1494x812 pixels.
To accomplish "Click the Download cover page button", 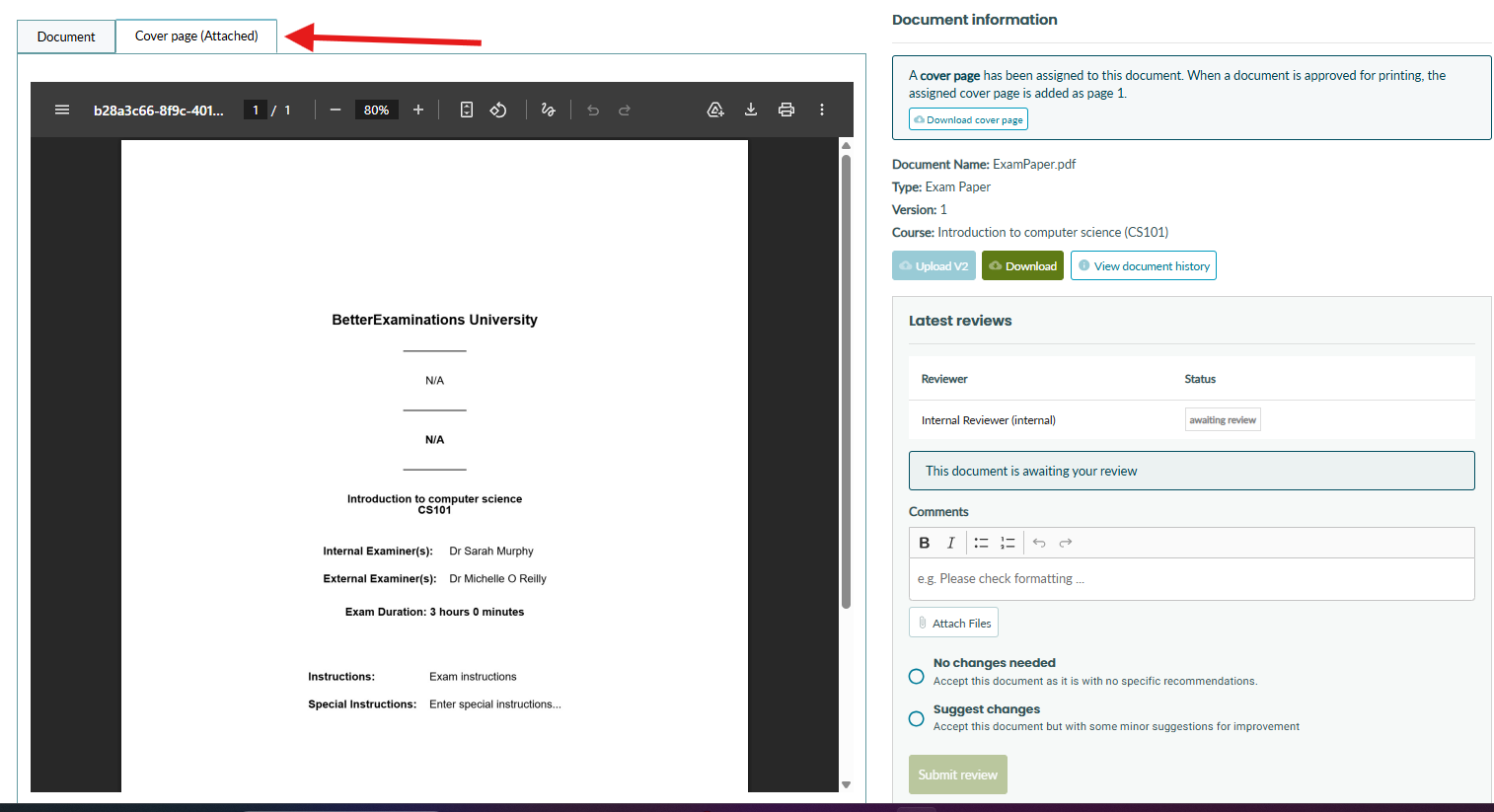I will (x=968, y=119).
